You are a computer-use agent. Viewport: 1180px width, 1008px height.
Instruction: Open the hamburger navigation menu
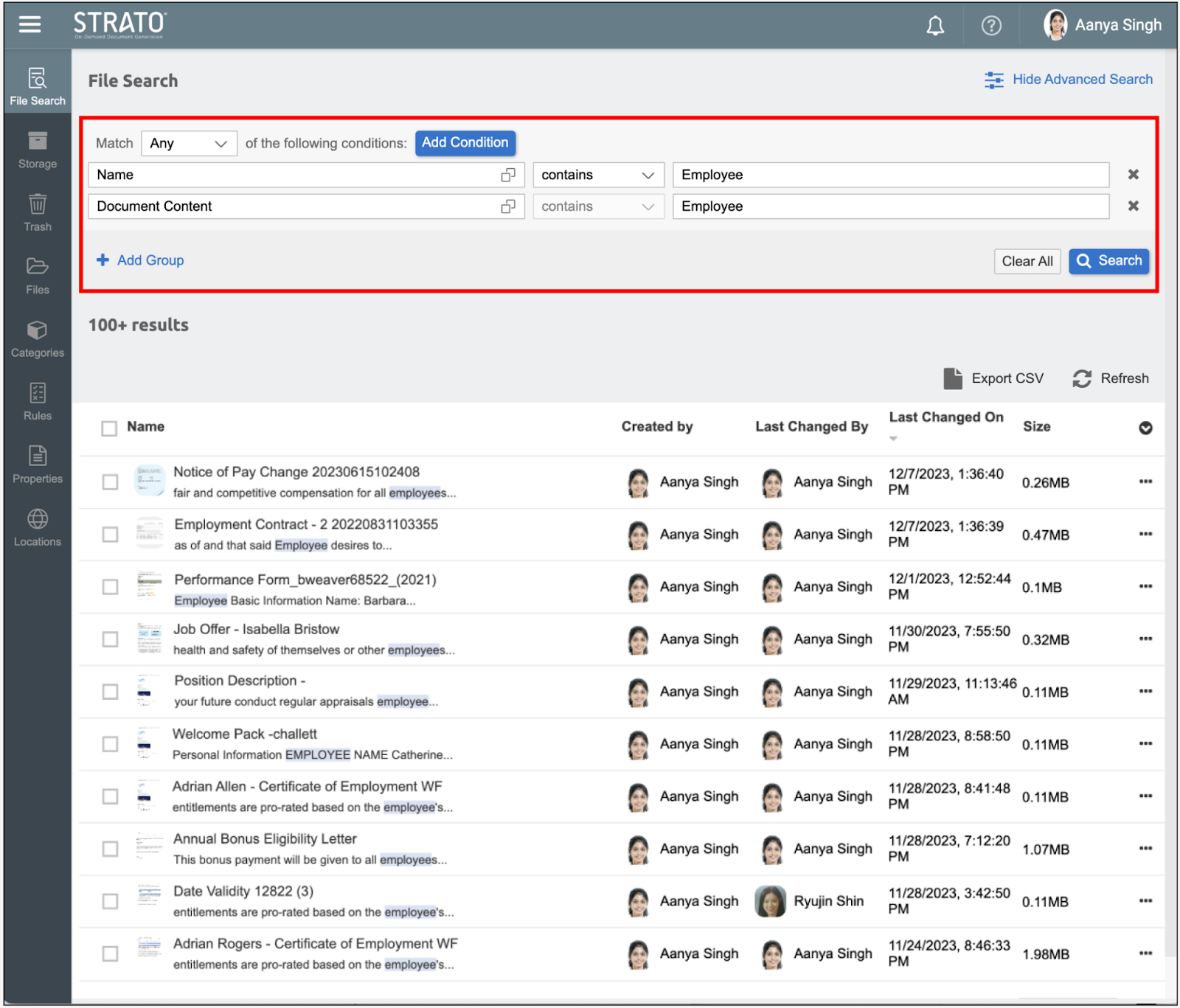click(x=29, y=24)
